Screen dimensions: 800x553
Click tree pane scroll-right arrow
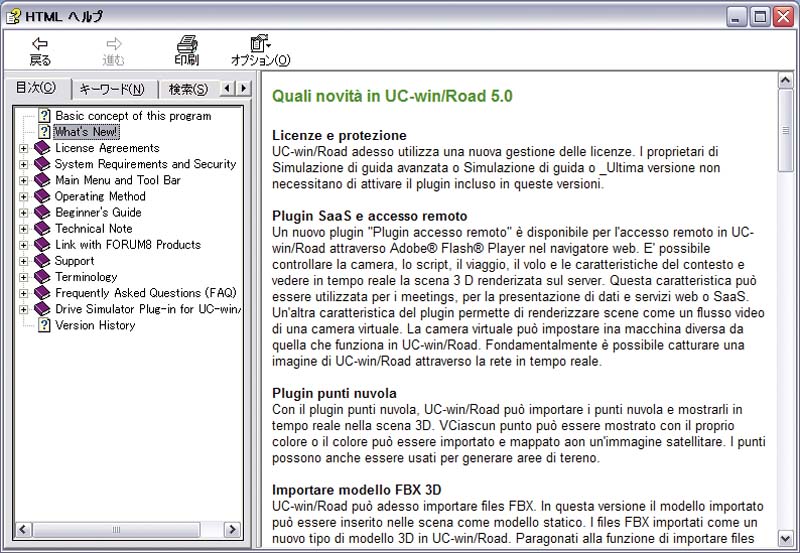click(x=232, y=529)
